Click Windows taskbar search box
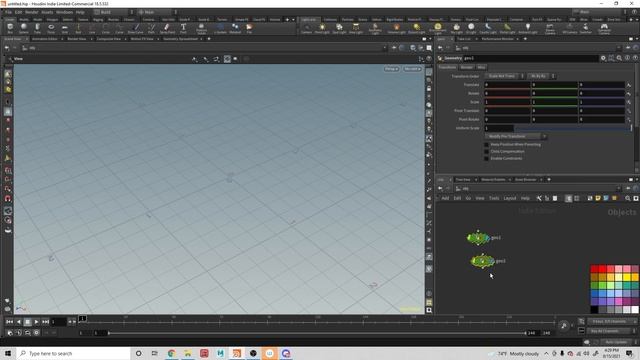The image size is (640, 360). [73, 353]
